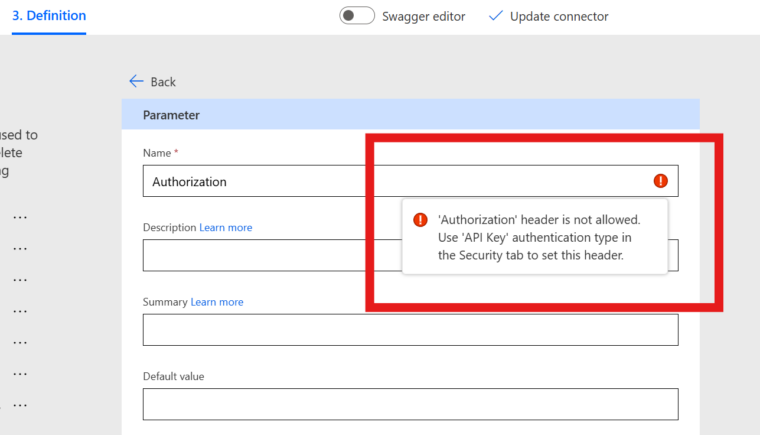This screenshot has width=760, height=435.
Task: Click the Update connector checkmark icon
Action: tap(495, 16)
